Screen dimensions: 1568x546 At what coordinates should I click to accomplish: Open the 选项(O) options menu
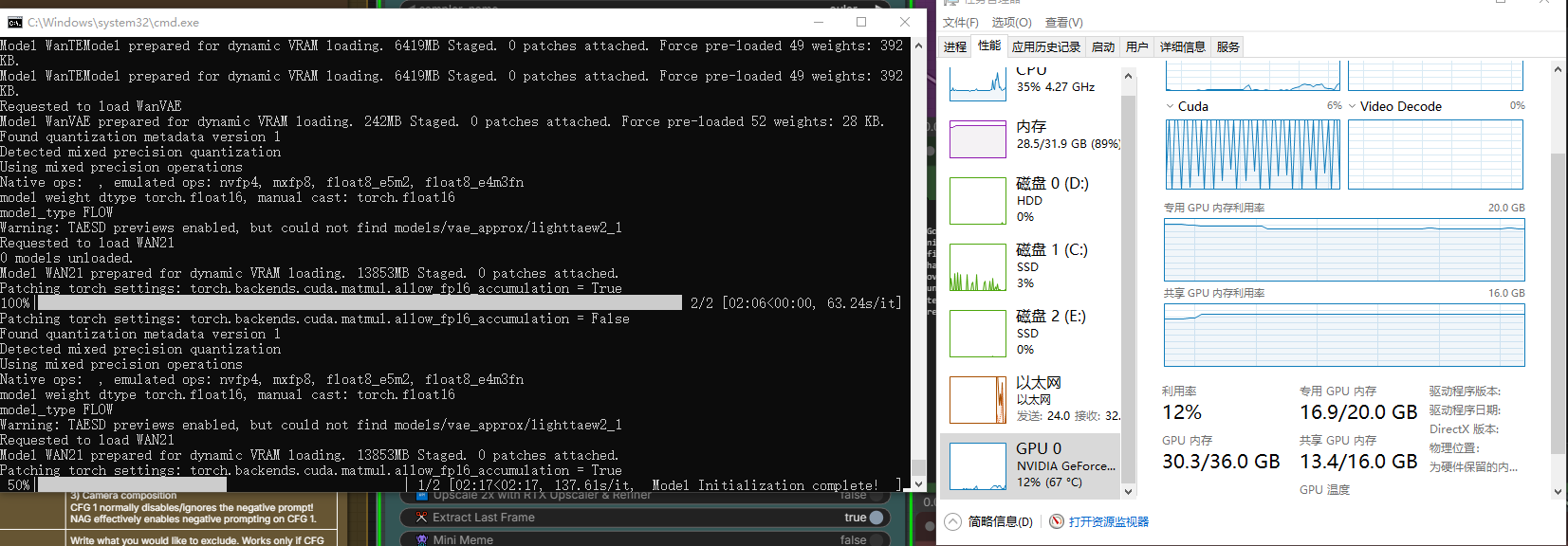coord(1011,22)
